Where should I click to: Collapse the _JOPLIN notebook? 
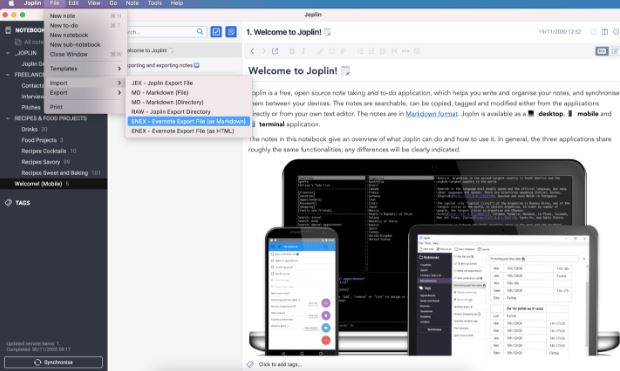pos(8,53)
